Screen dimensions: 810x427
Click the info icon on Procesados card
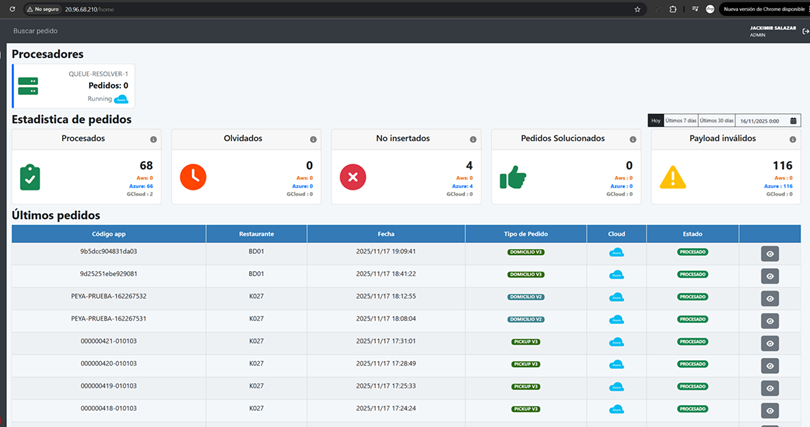153,139
